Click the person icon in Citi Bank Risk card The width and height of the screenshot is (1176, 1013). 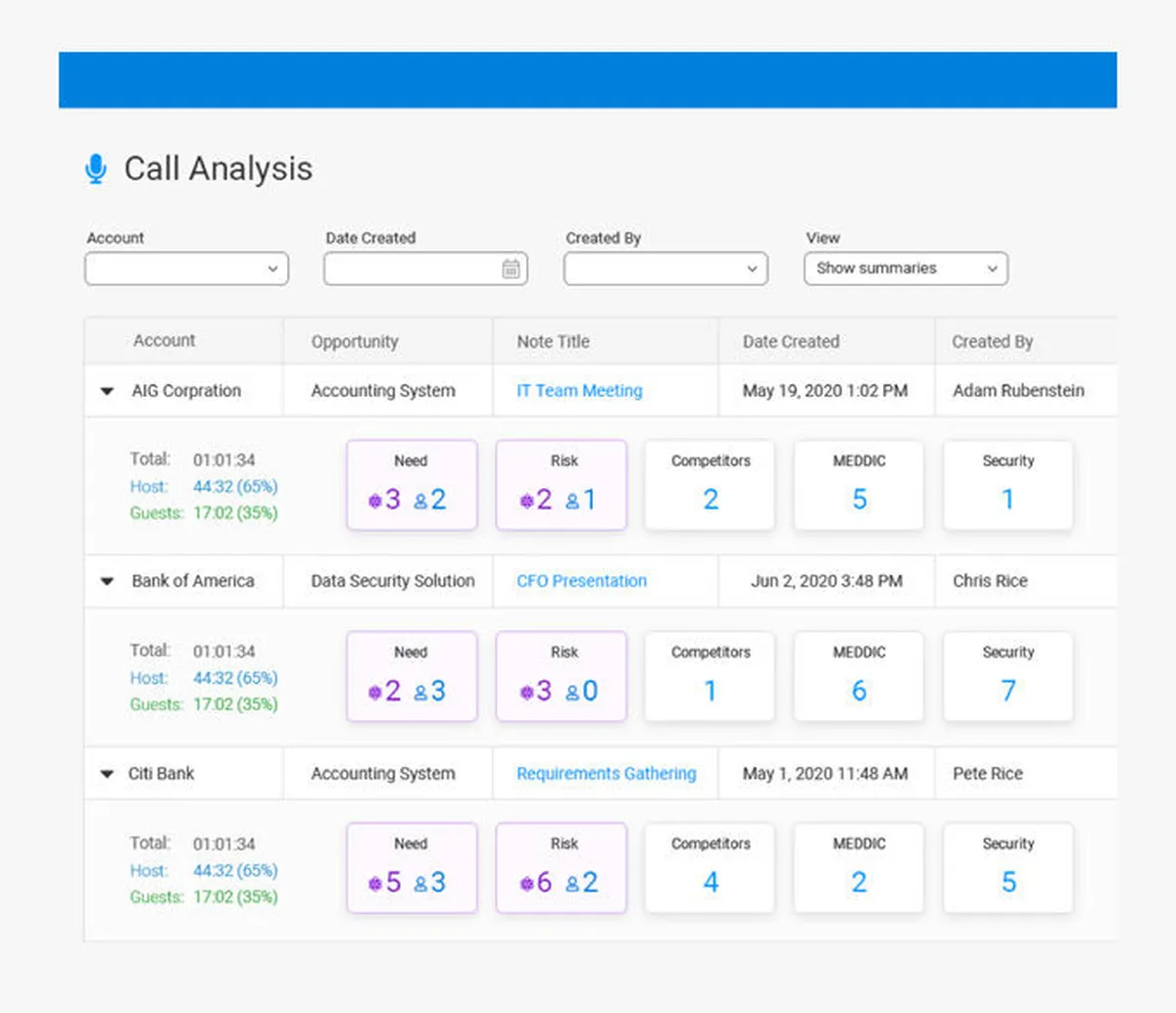[x=572, y=884]
